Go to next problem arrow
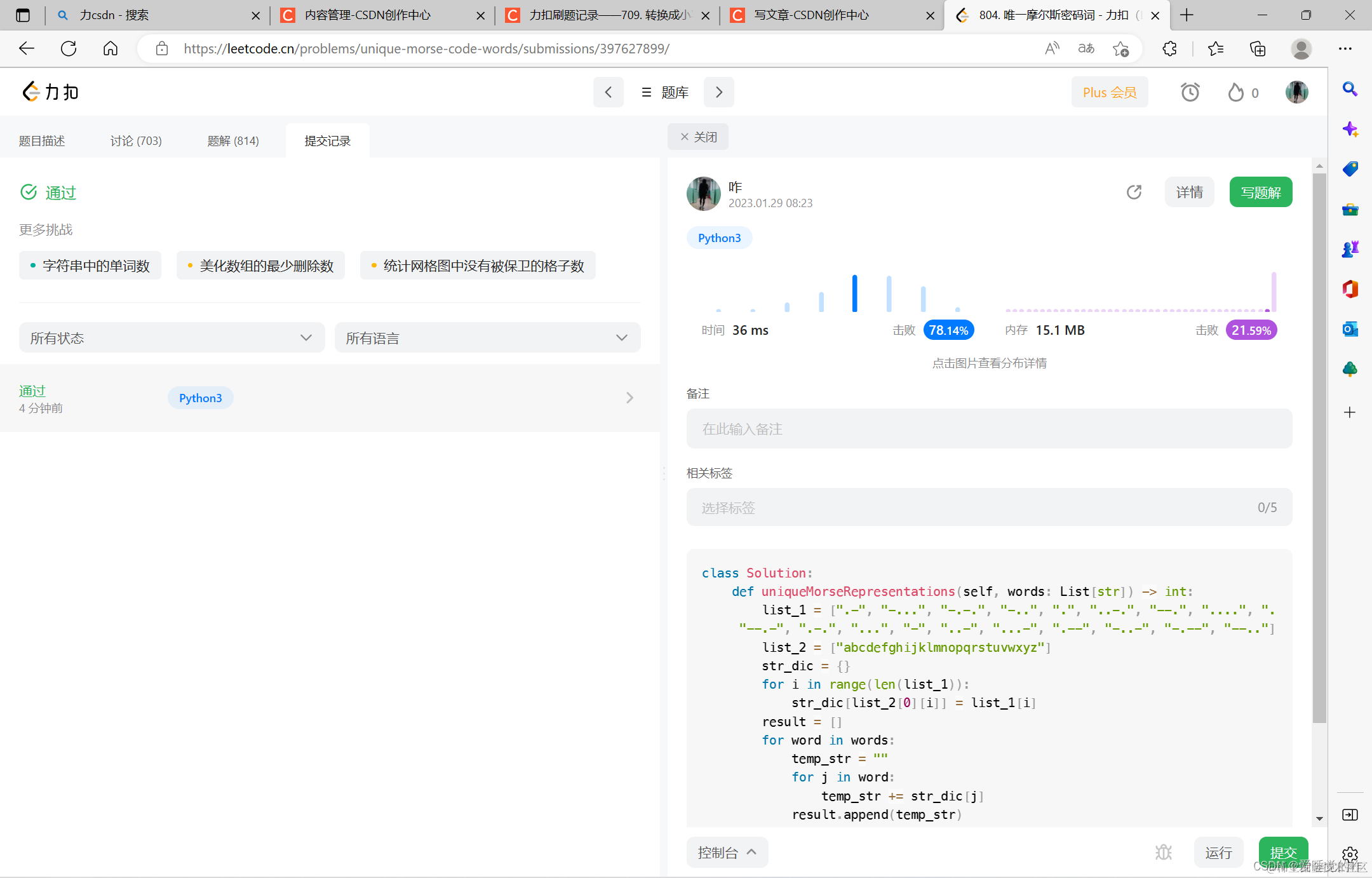Viewport: 1372px width, 878px height. click(x=719, y=93)
